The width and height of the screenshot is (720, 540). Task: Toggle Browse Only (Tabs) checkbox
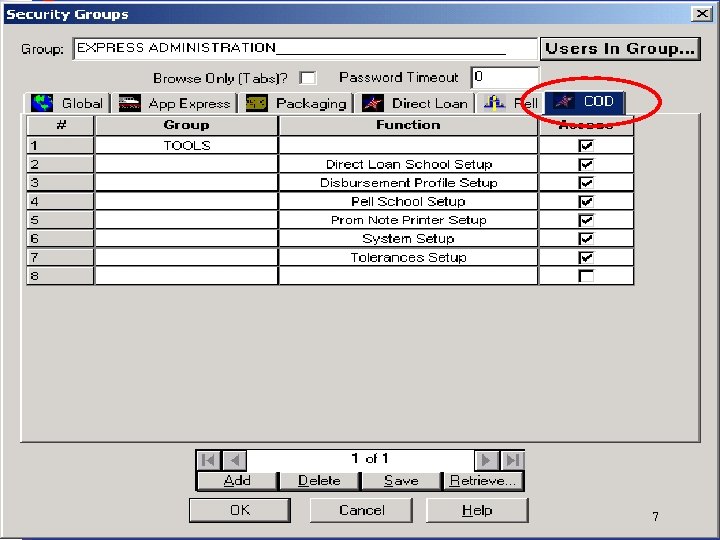pos(308,78)
